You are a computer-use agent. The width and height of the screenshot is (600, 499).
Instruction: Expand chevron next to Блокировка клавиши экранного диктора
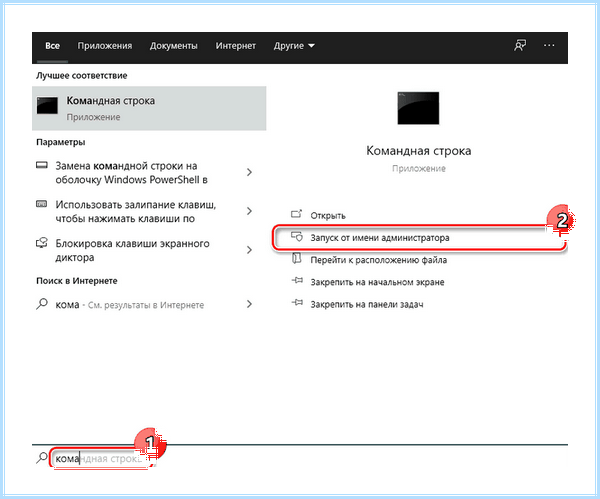[x=249, y=250]
